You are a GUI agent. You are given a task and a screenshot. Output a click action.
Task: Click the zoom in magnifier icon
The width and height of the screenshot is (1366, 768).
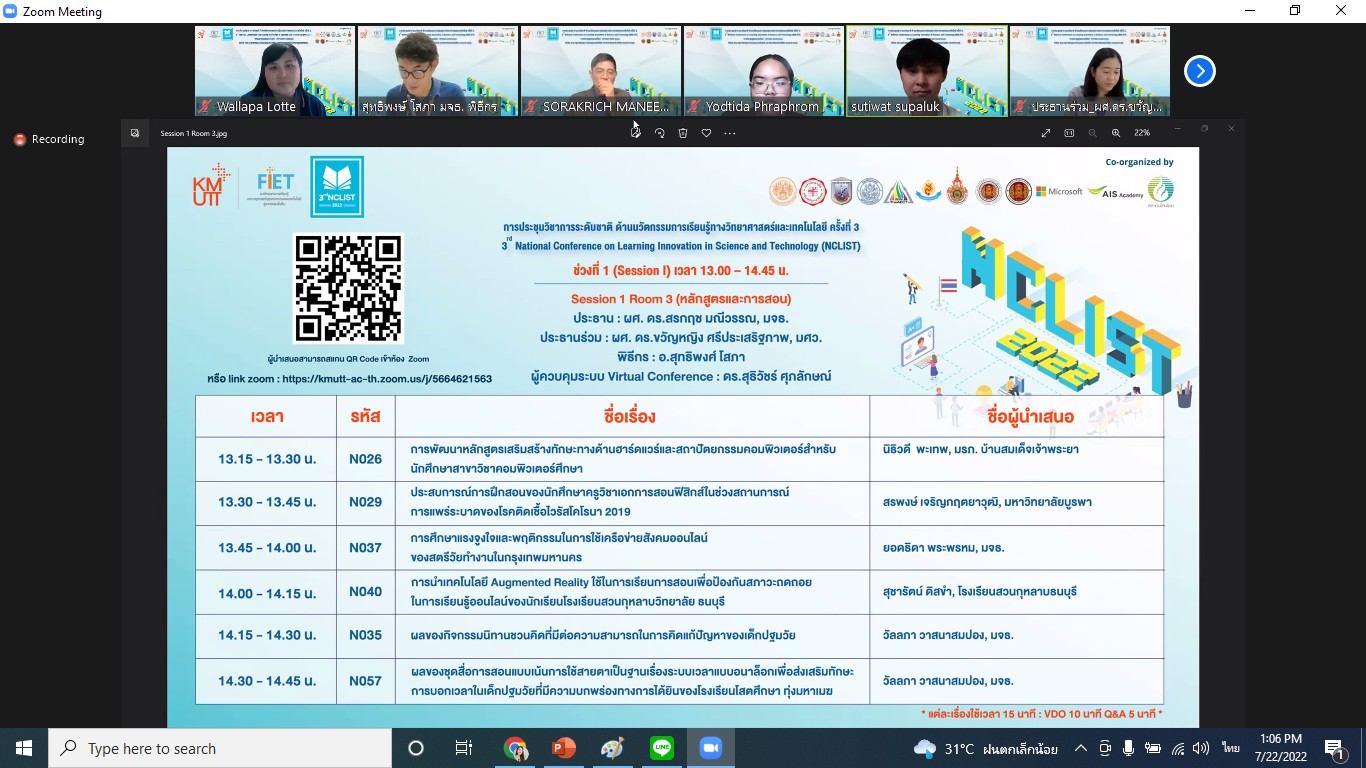tap(1116, 133)
